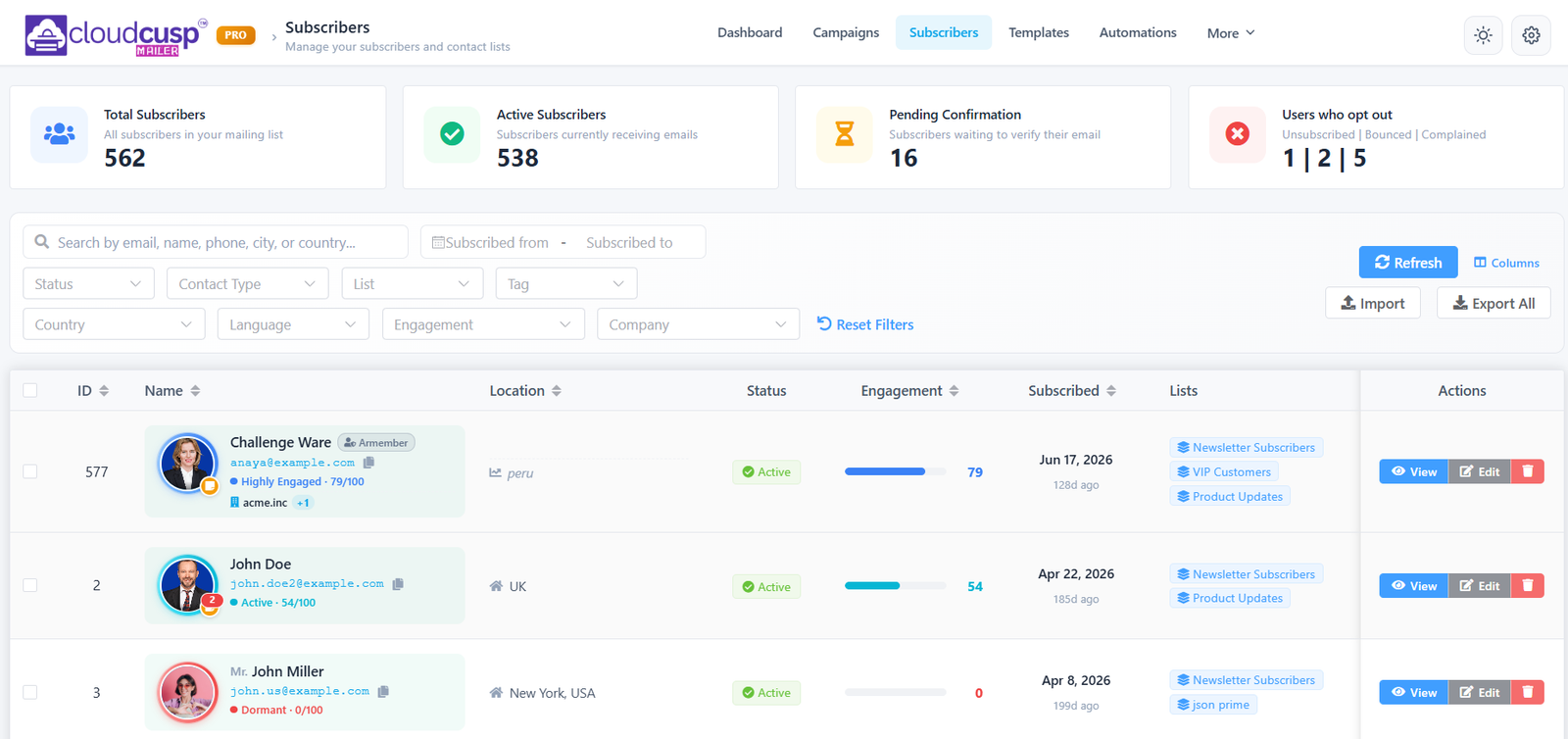Sort by the Location column arrows
The height and width of the screenshot is (739, 1568).
coord(557,390)
